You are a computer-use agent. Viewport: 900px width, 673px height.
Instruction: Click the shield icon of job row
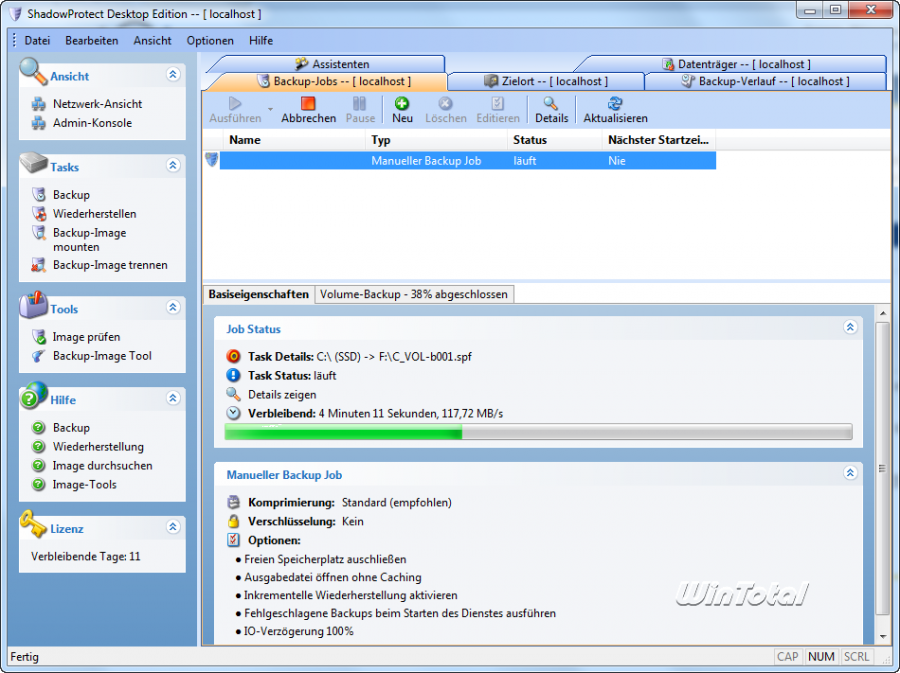click(211, 160)
